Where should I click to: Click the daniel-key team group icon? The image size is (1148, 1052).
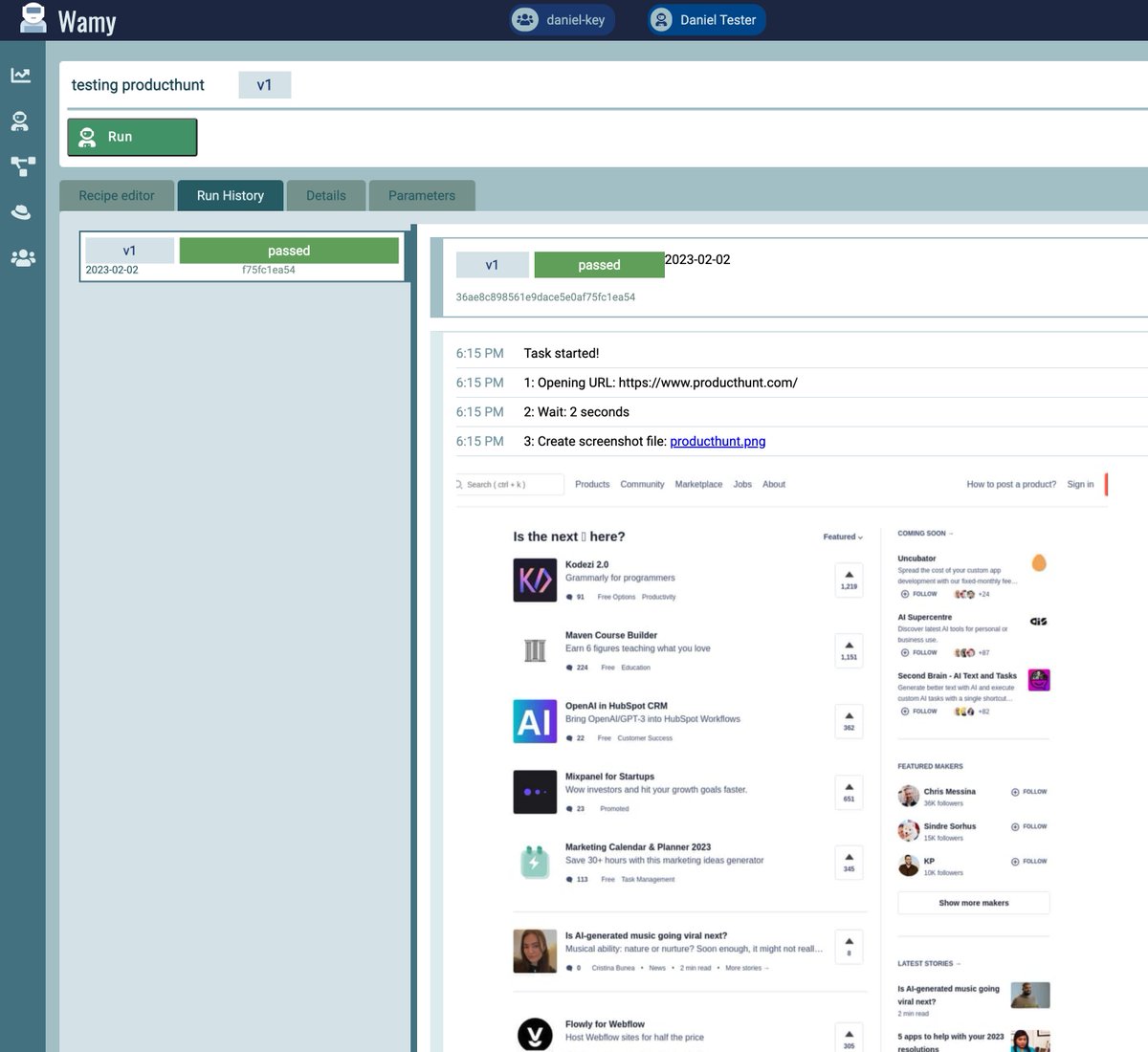point(525,20)
